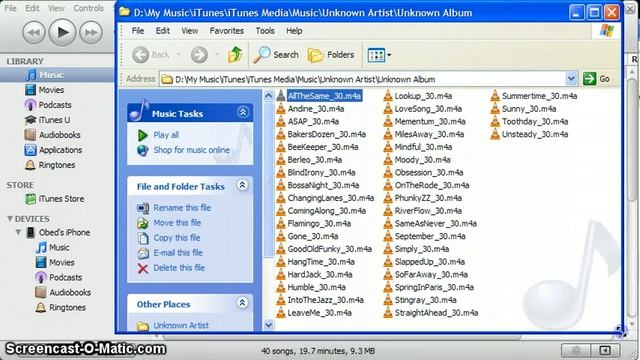This screenshot has width=640, height=360.
Task: Open iTunes Controls menu
Action: (88, 8)
